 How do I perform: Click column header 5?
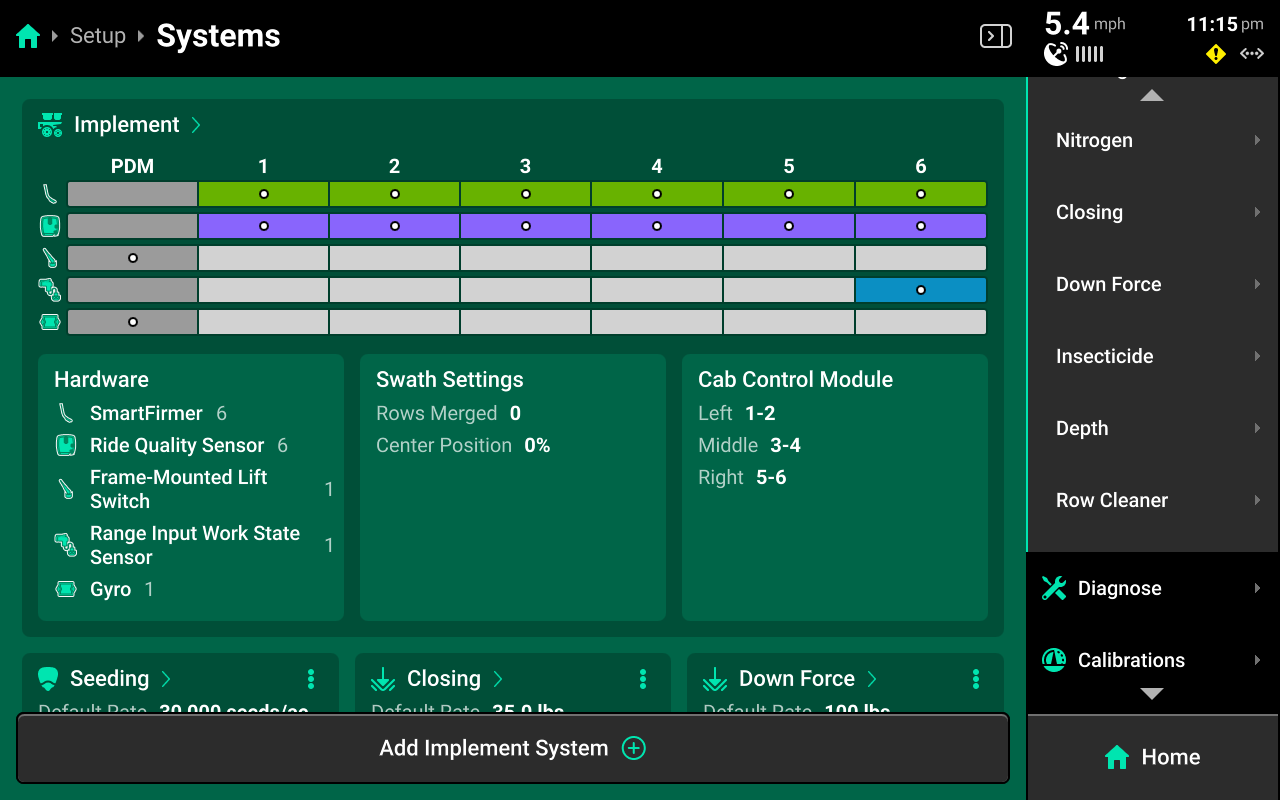click(x=789, y=166)
